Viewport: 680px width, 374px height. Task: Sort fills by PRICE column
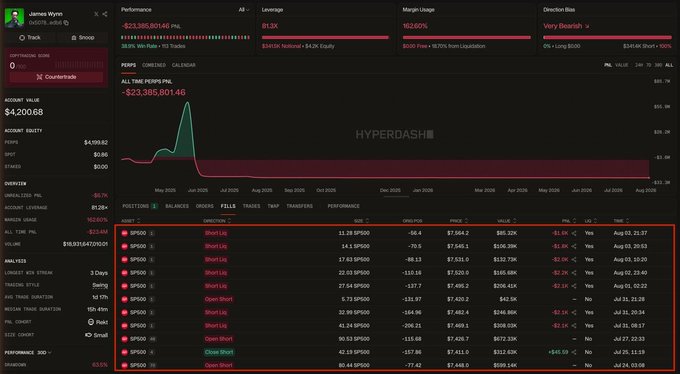(x=459, y=221)
